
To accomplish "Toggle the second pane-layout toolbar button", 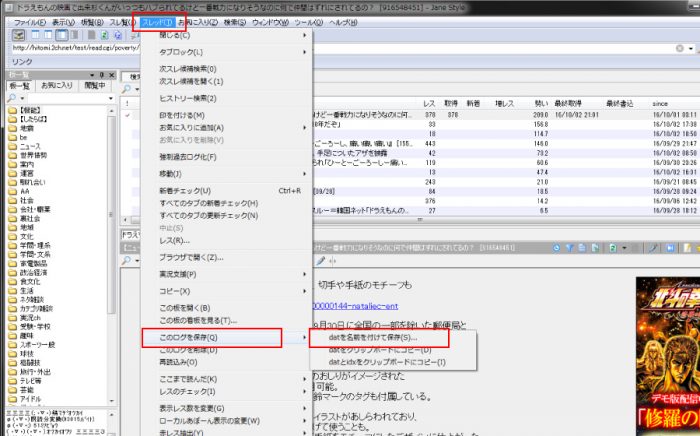I will [x=48, y=35].
